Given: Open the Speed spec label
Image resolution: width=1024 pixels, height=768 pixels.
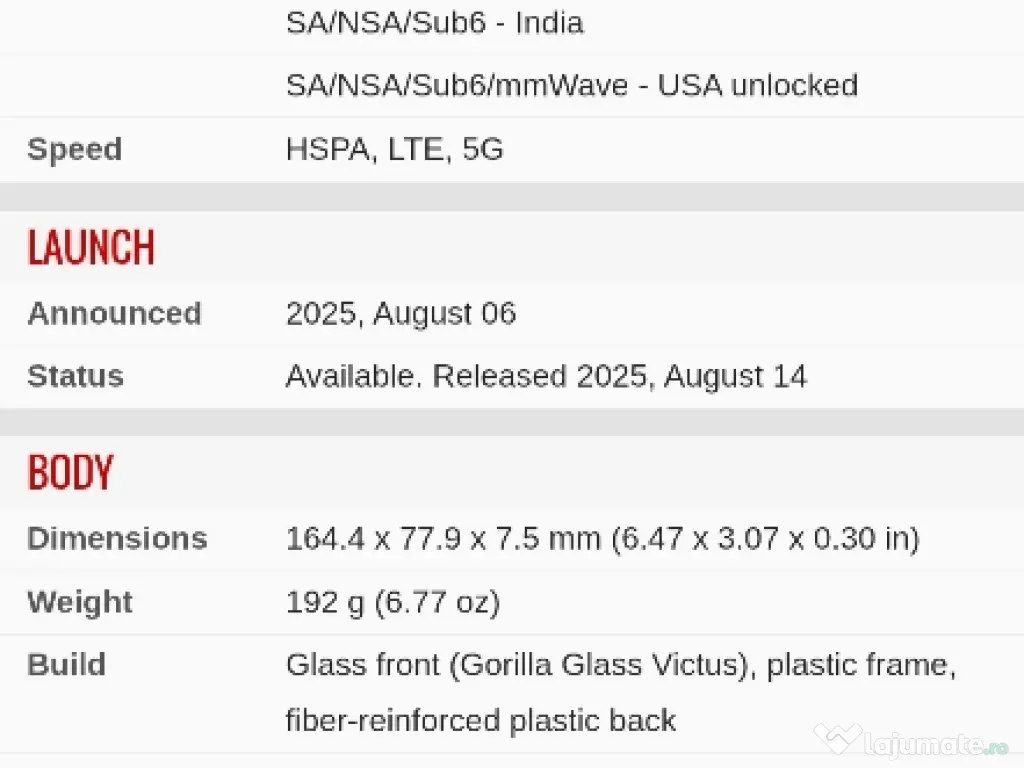Looking at the screenshot, I should tap(74, 150).
